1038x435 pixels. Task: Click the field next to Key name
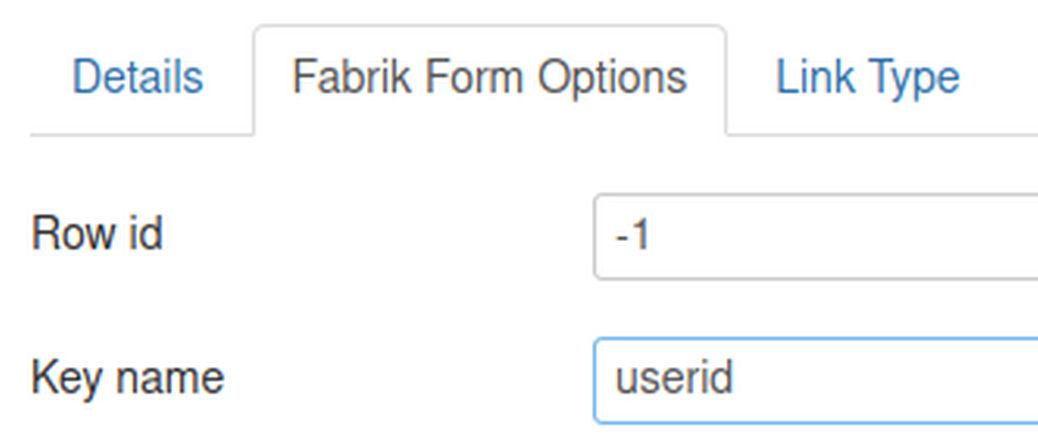[816, 380]
